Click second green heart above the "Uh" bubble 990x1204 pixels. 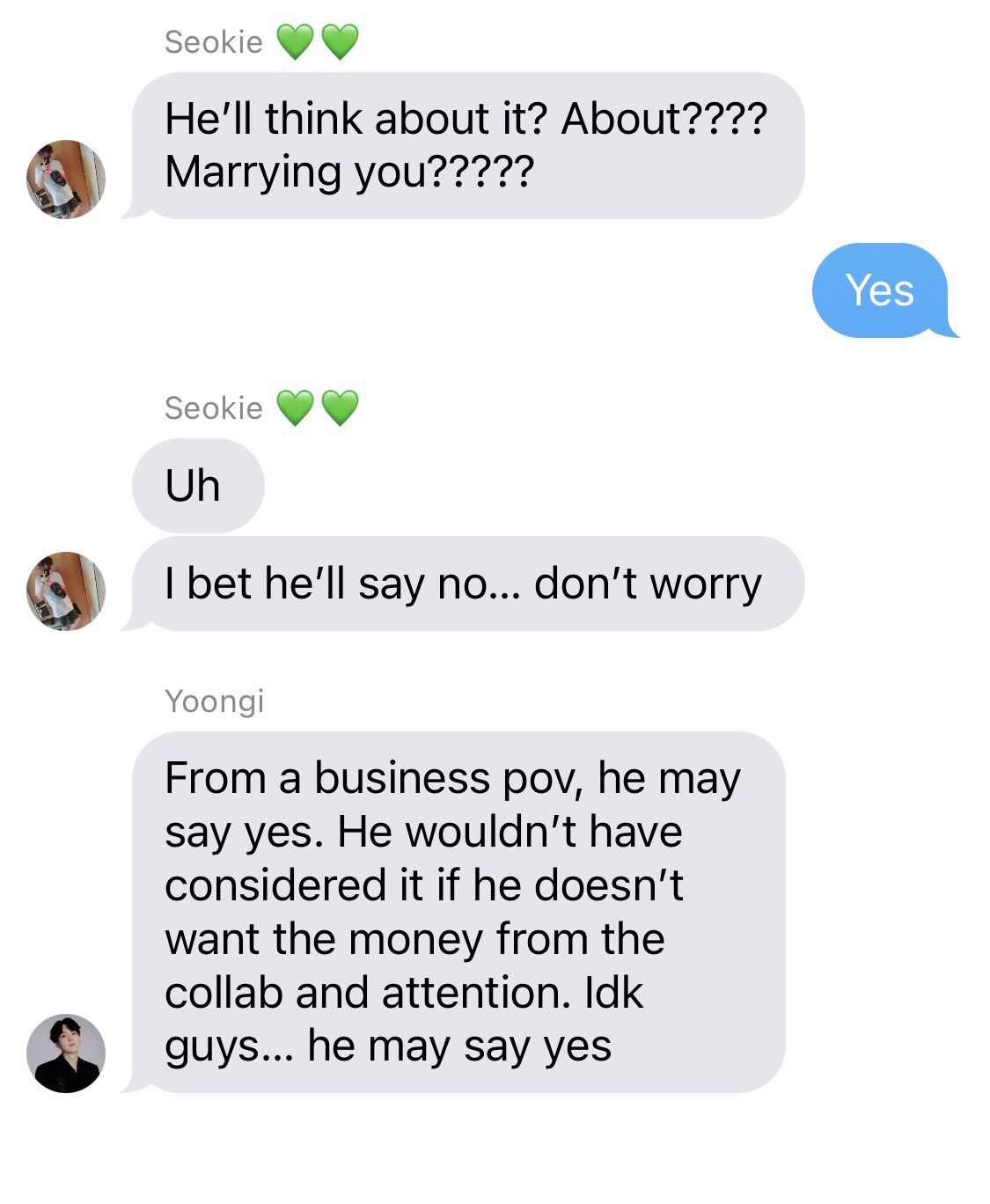(x=340, y=407)
